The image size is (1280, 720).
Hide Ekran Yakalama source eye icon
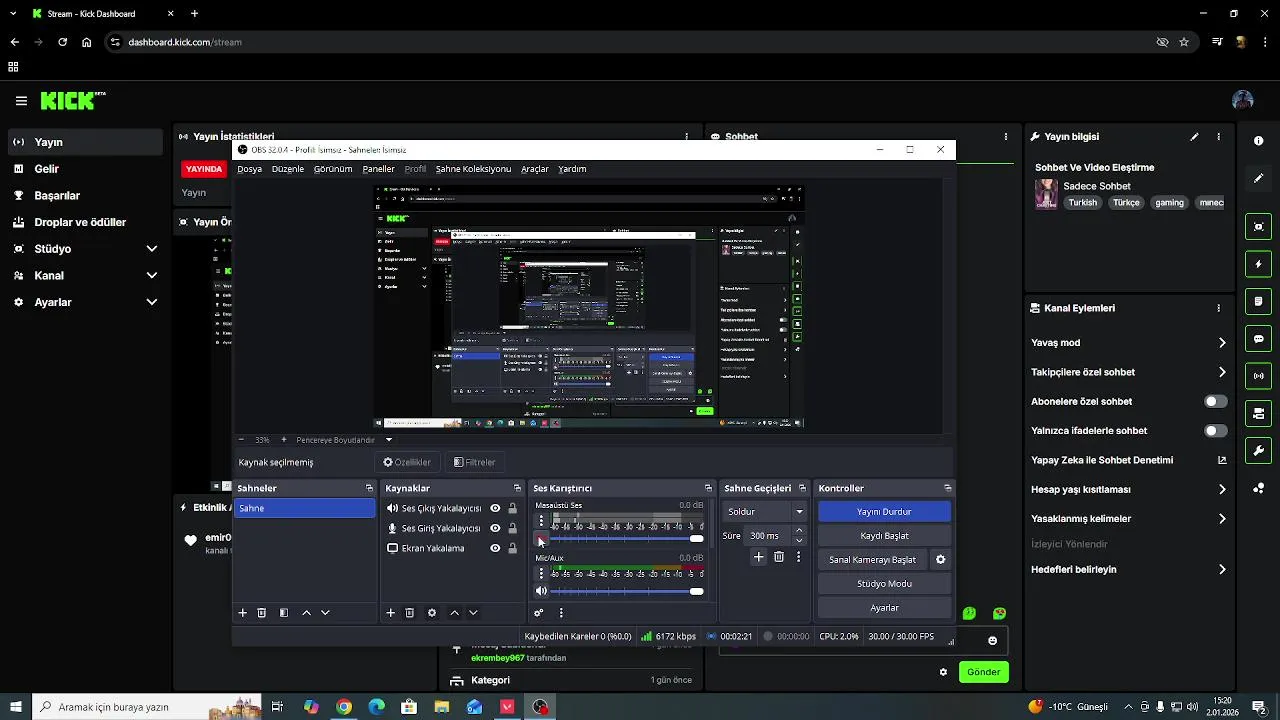click(x=495, y=548)
